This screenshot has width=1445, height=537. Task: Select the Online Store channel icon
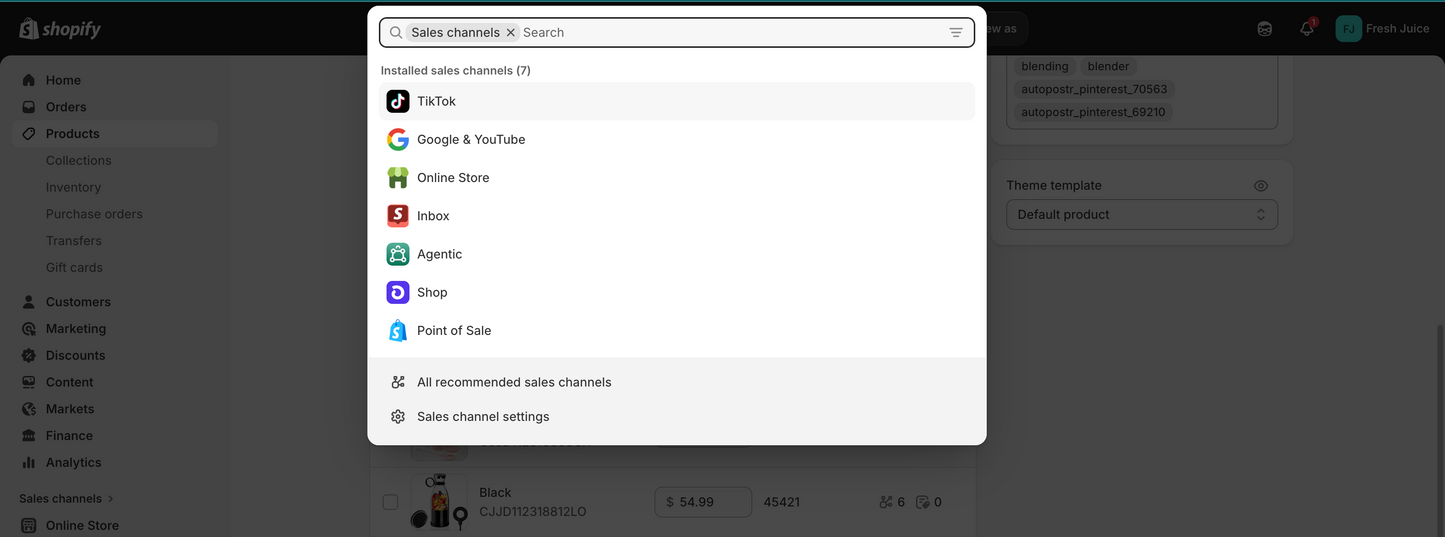point(398,178)
